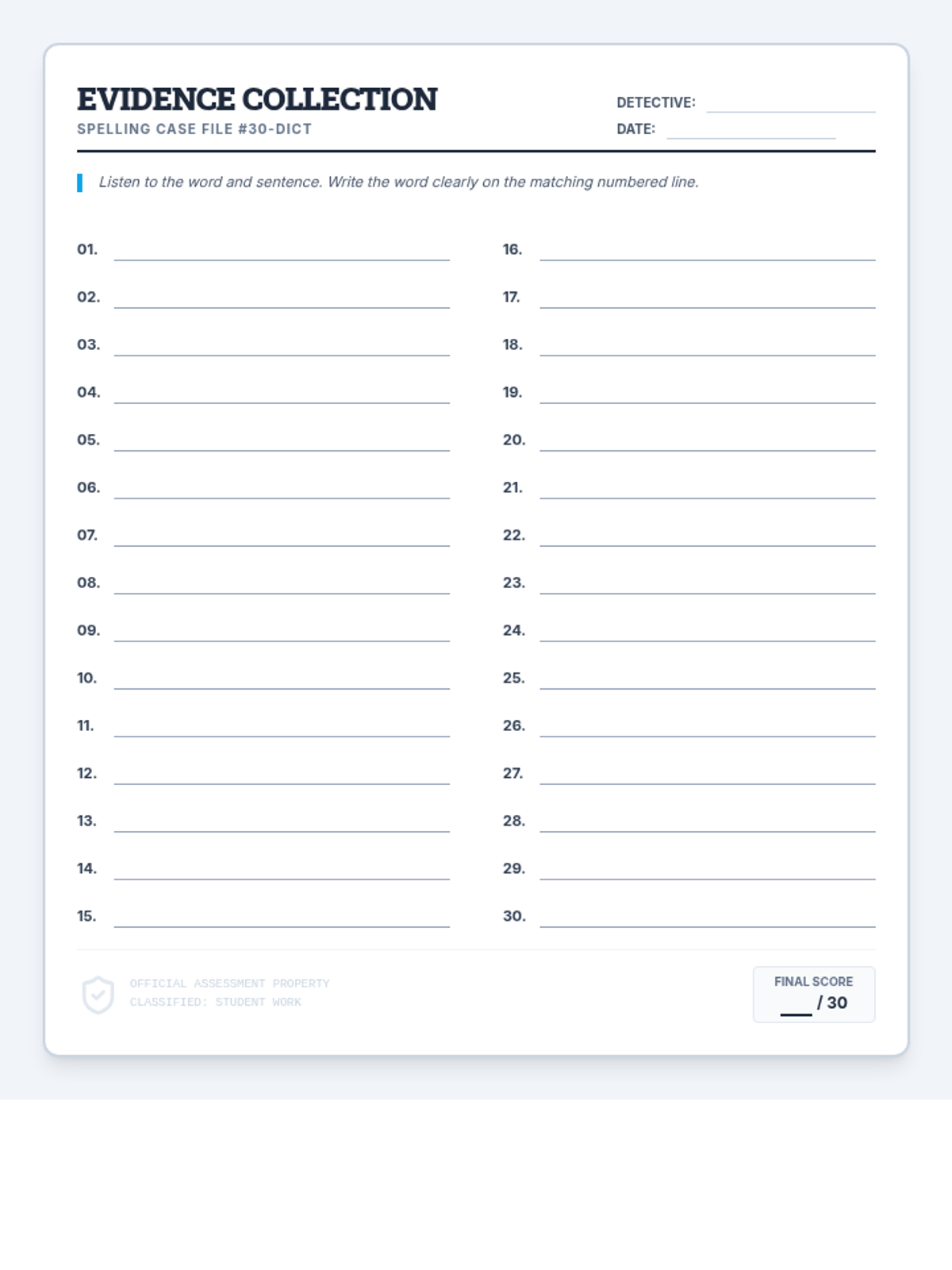This screenshot has width=952, height=1270.
Task: Click the Detective name line
Action: [790, 105]
